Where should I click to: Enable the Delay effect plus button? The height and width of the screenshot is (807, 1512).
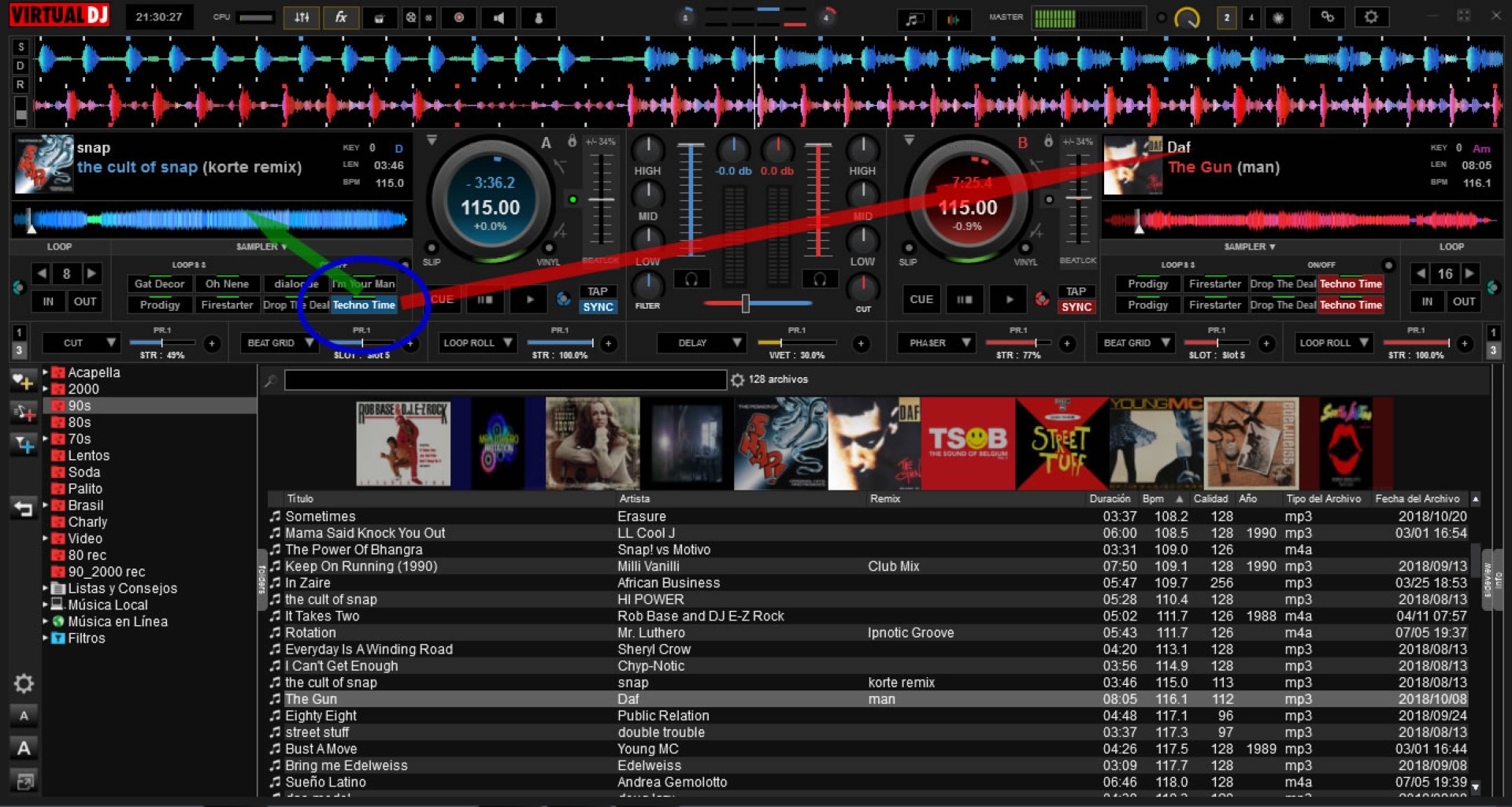[861, 343]
